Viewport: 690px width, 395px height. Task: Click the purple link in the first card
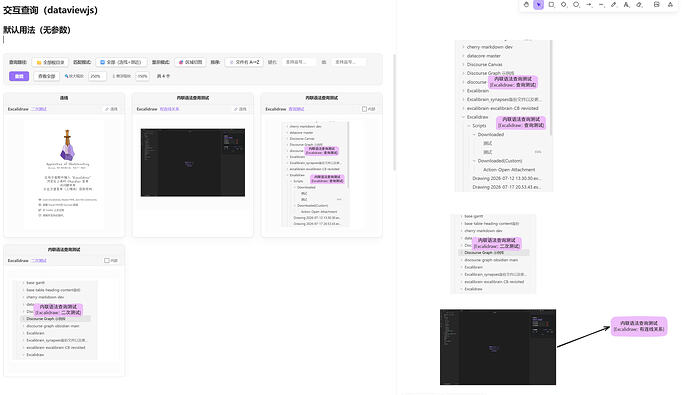(38, 109)
